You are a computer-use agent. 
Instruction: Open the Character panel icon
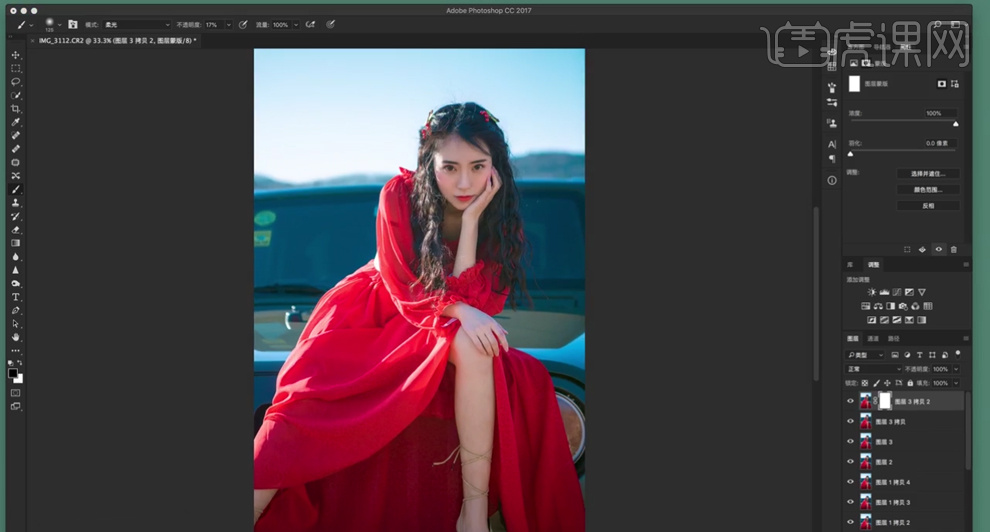tap(832, 144)
